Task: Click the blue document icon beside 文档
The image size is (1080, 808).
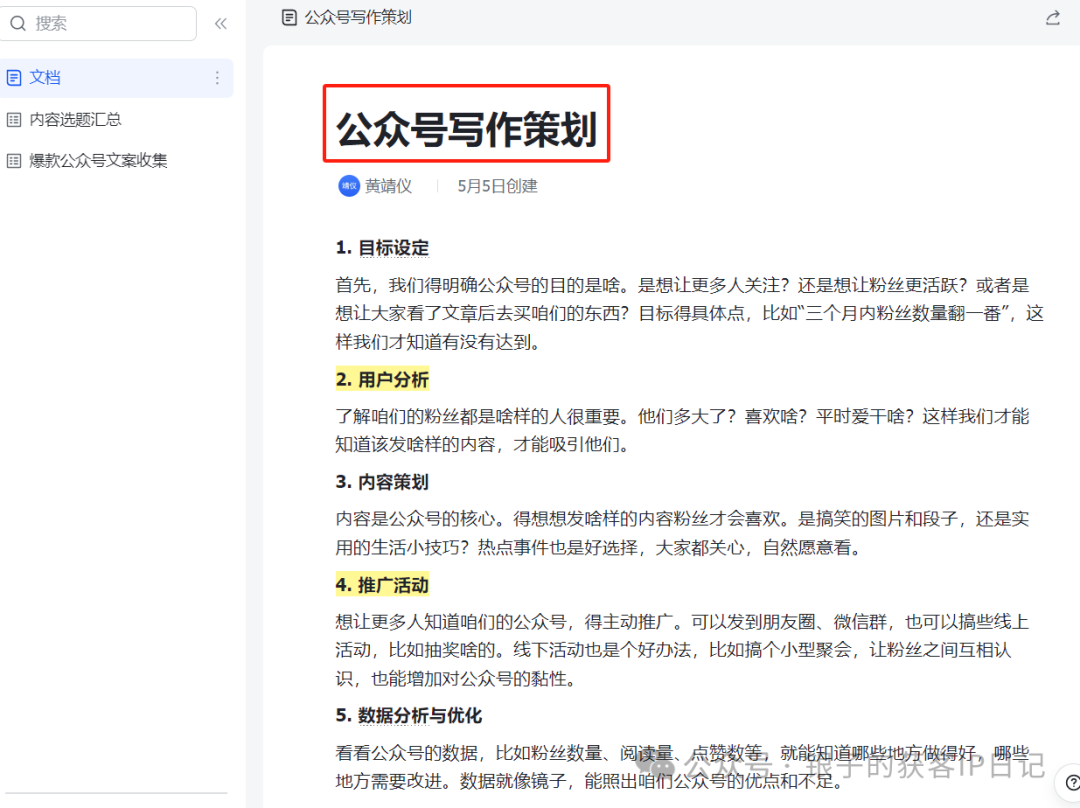Action: pos(14,77)
